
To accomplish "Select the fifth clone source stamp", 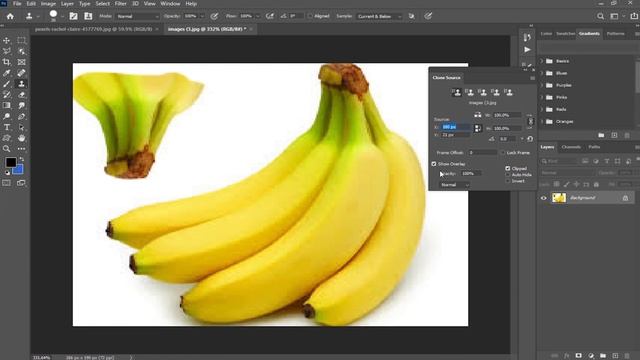I will (509, 92).
